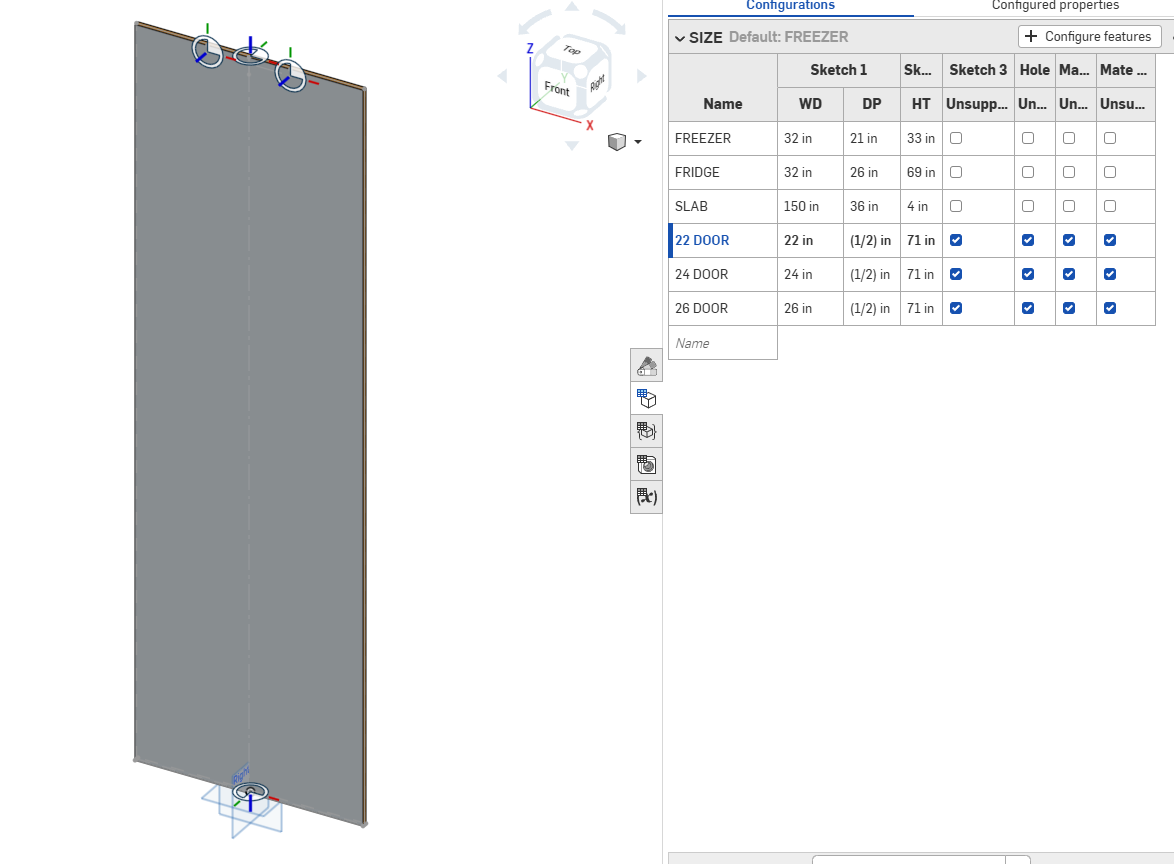Screen dimensions: 1174x864
Task: Open the Custom tables panel icon
Action: pyautogui.click(x=646, y=431)
